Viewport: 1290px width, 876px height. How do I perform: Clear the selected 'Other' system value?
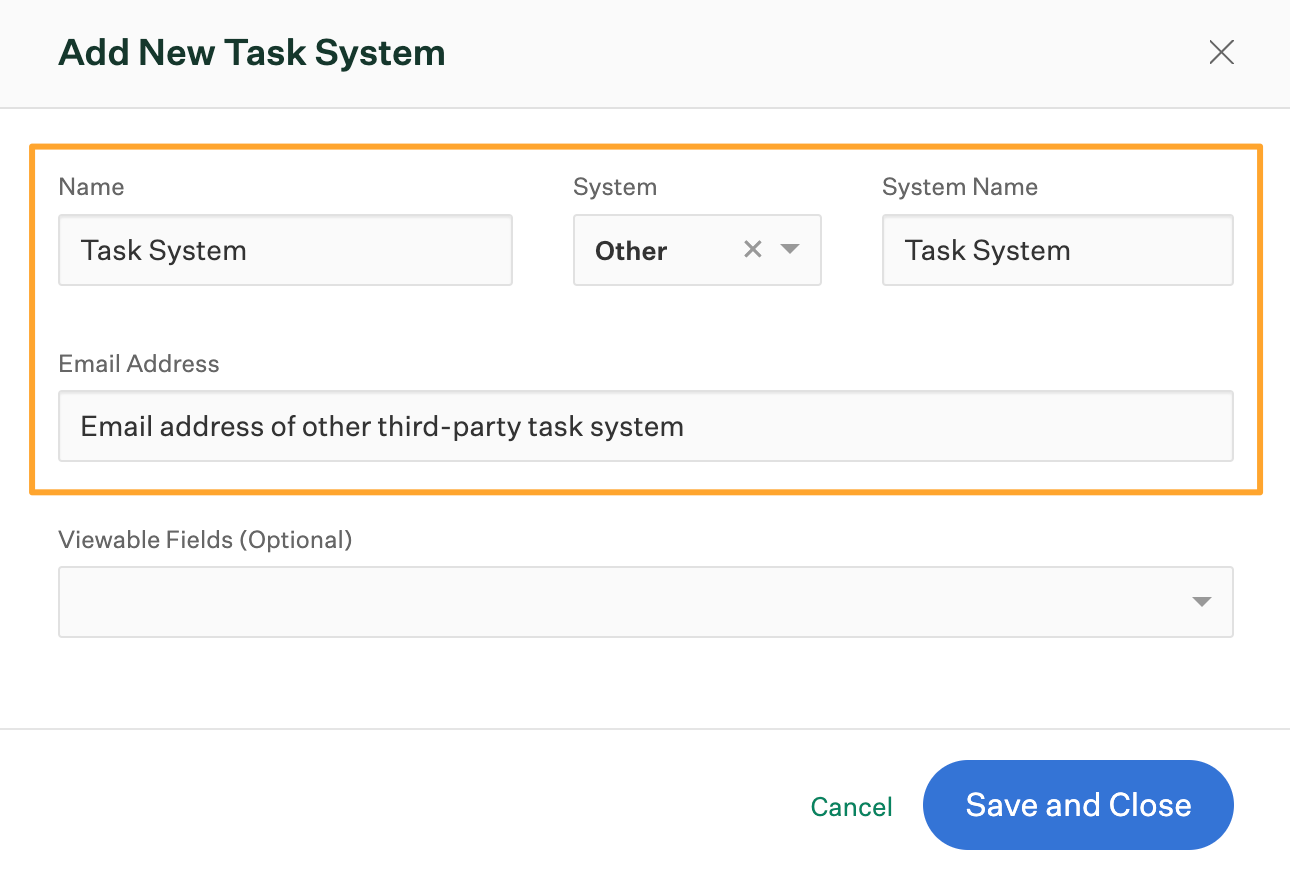pos(753,250)
